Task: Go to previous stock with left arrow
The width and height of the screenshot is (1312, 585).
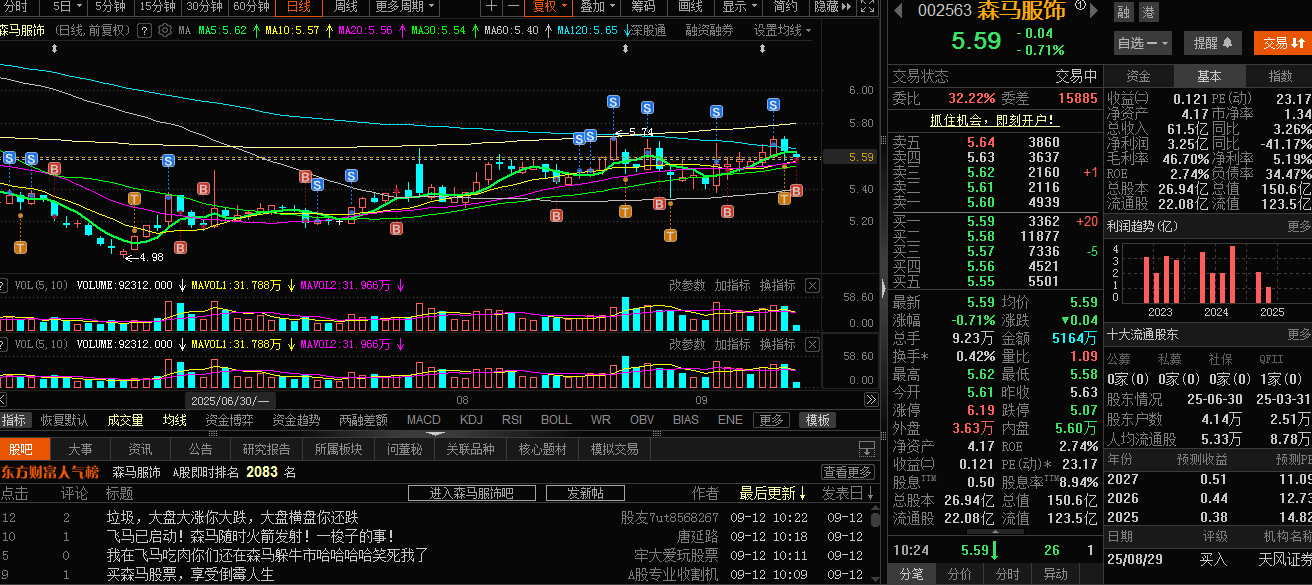Action: coord(898,12)
